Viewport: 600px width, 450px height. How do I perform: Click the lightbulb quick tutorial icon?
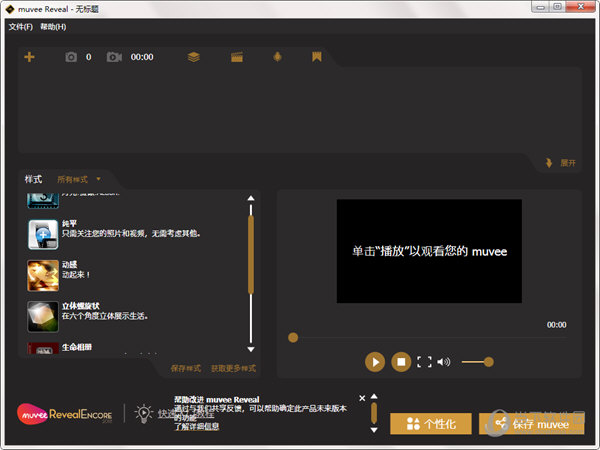[x=143, y=413]
